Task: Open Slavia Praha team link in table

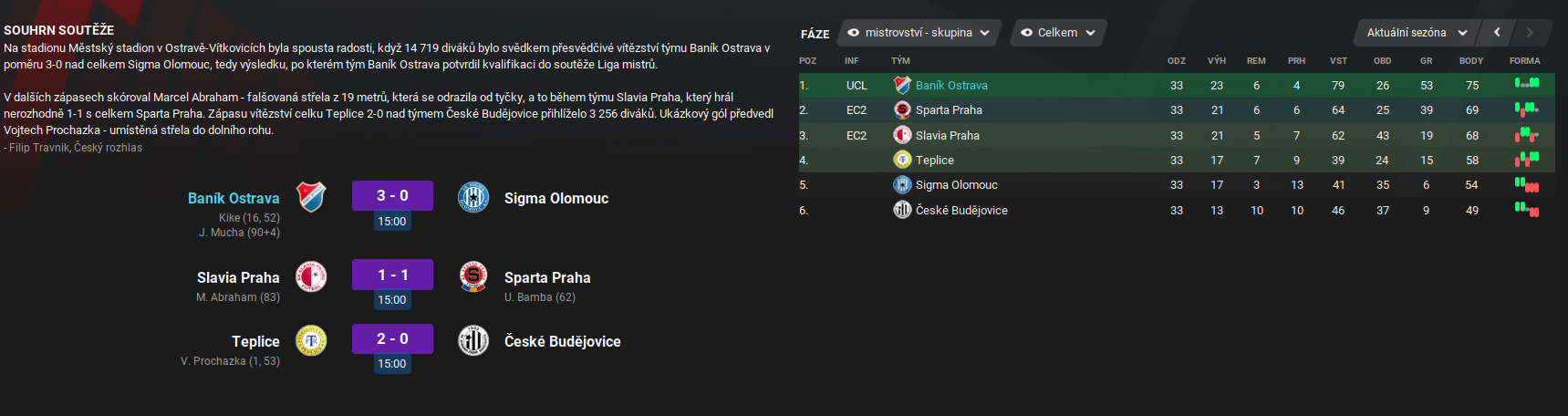Action: 947,135
